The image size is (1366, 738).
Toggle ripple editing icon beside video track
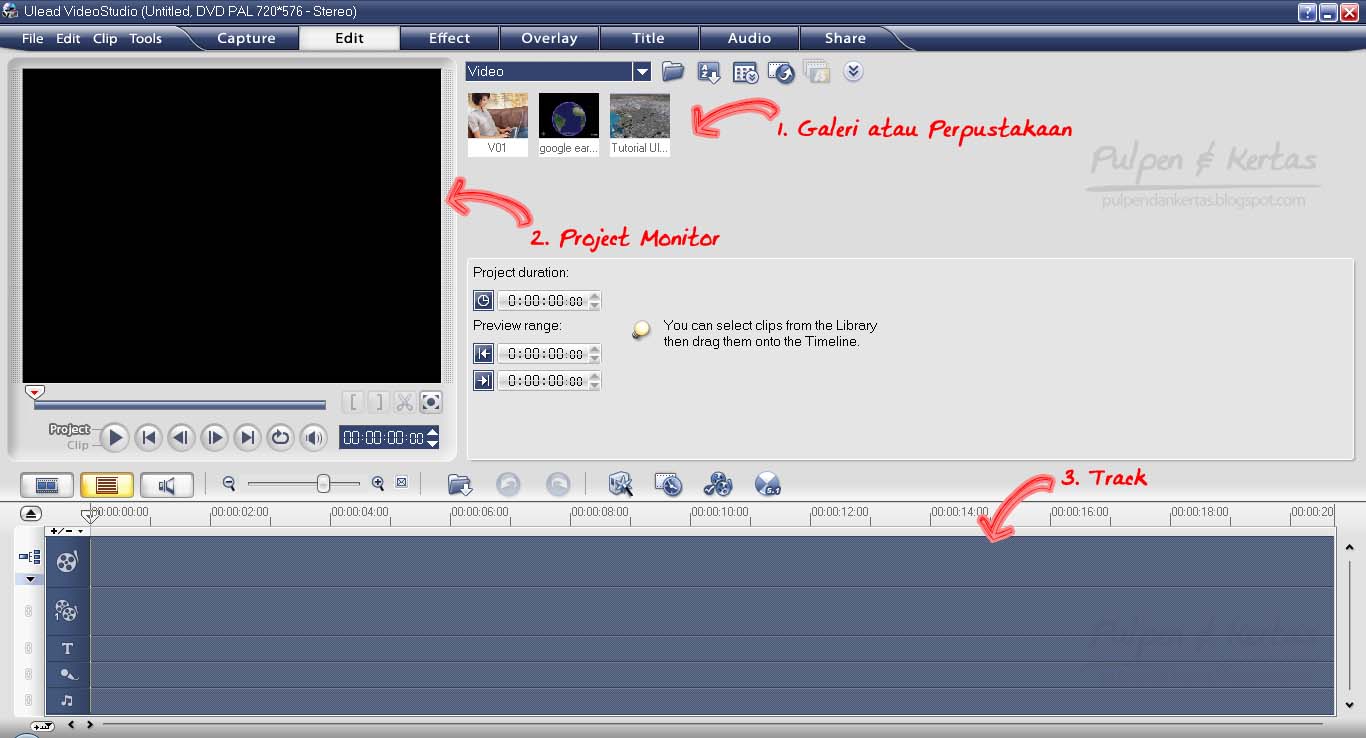pos(29,557)
